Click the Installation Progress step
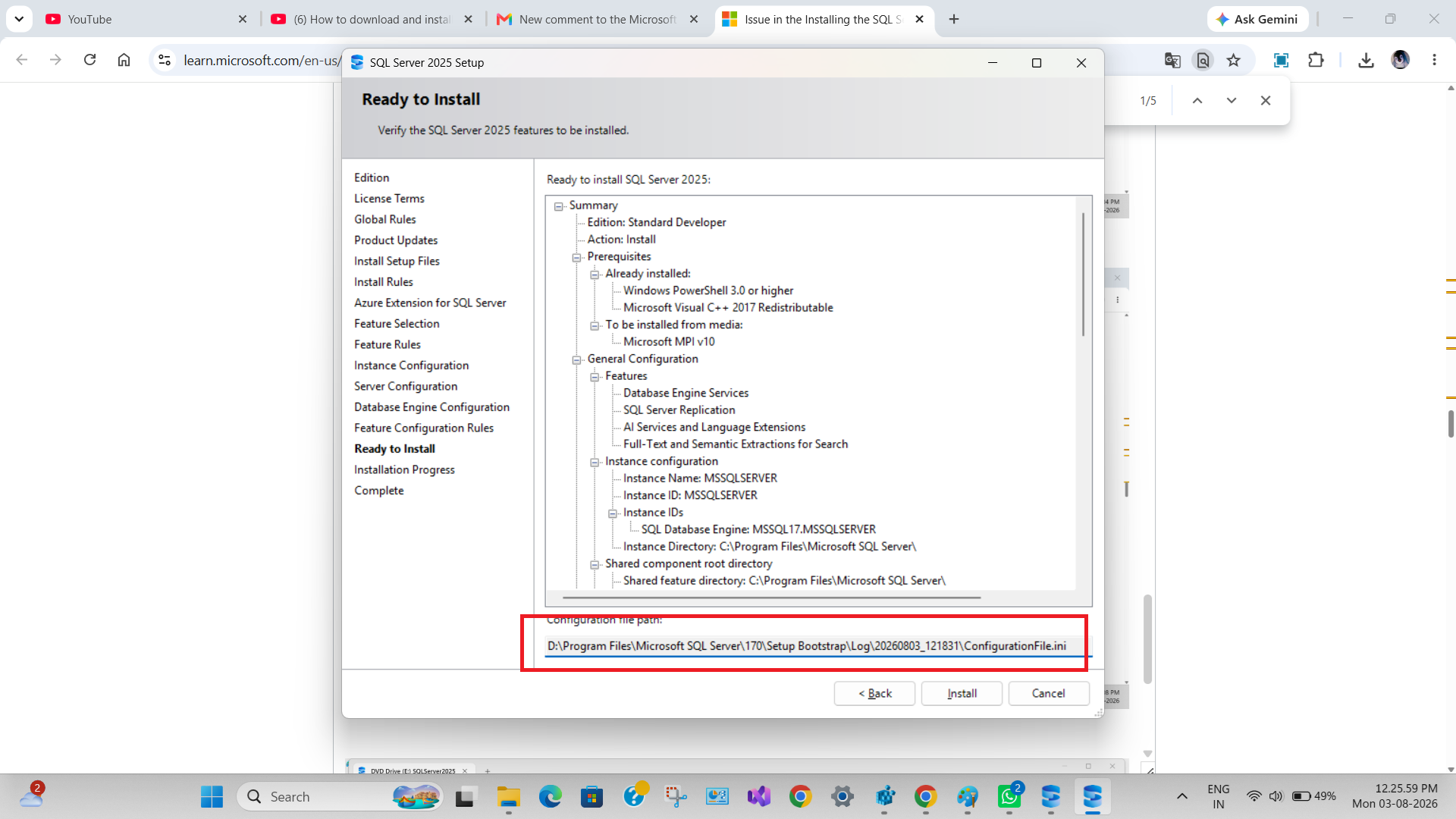Viewport: 1456px width, 819px height. tap(404, 470)
